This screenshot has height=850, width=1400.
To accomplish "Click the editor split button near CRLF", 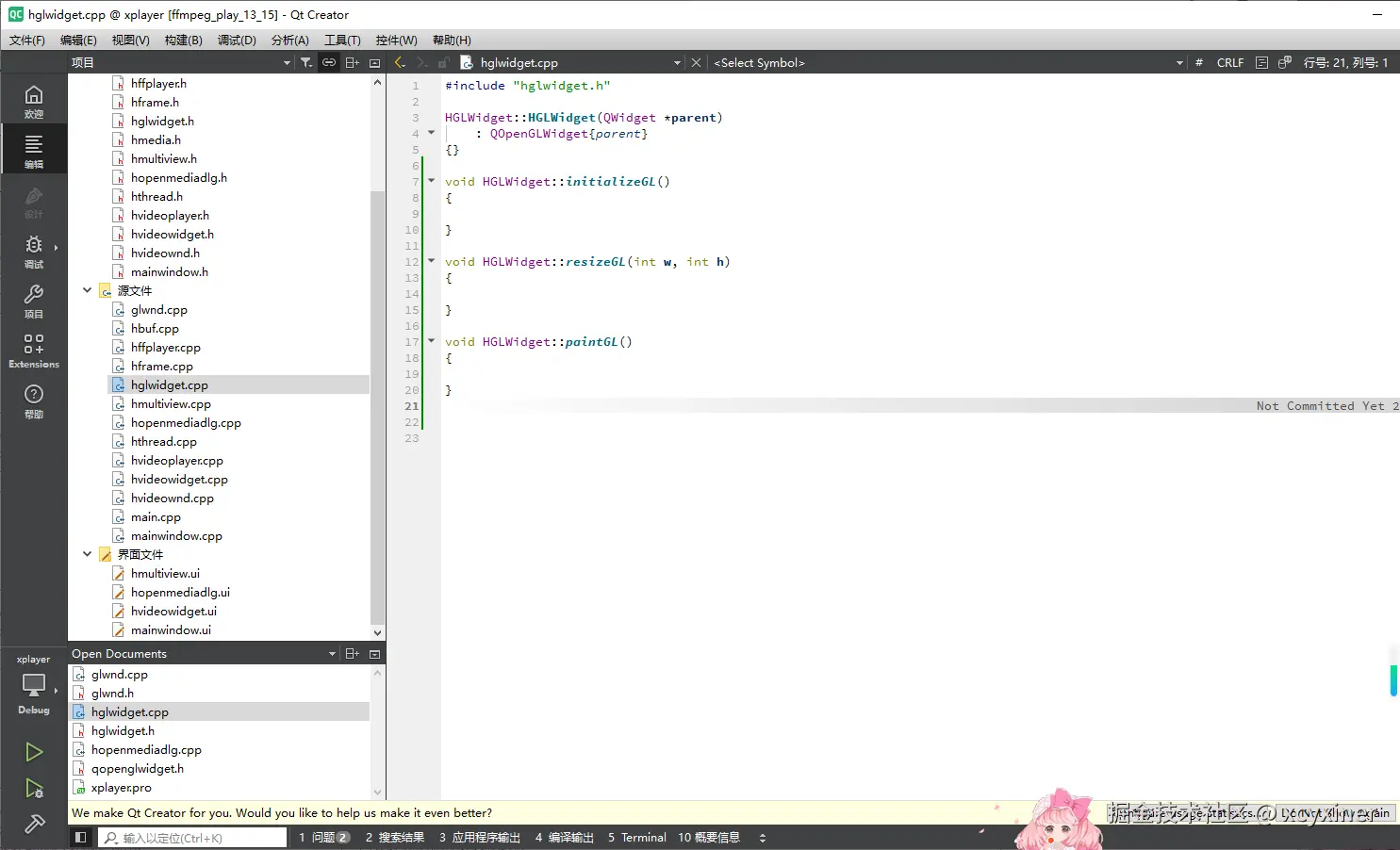I will 1261,62.
